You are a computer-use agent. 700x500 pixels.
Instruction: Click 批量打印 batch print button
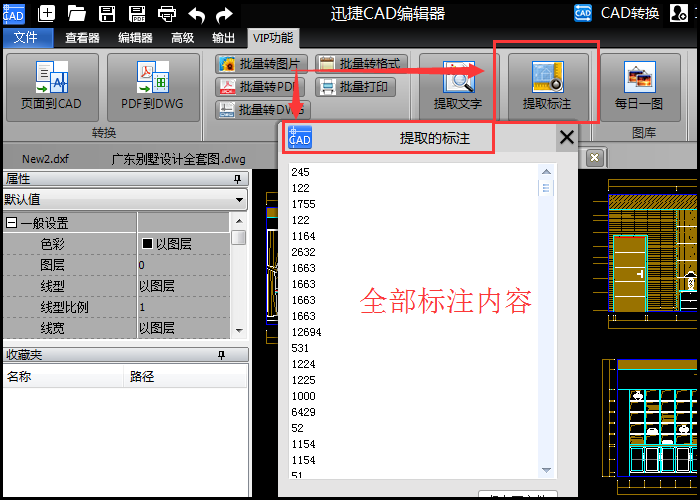coord(355,87)
